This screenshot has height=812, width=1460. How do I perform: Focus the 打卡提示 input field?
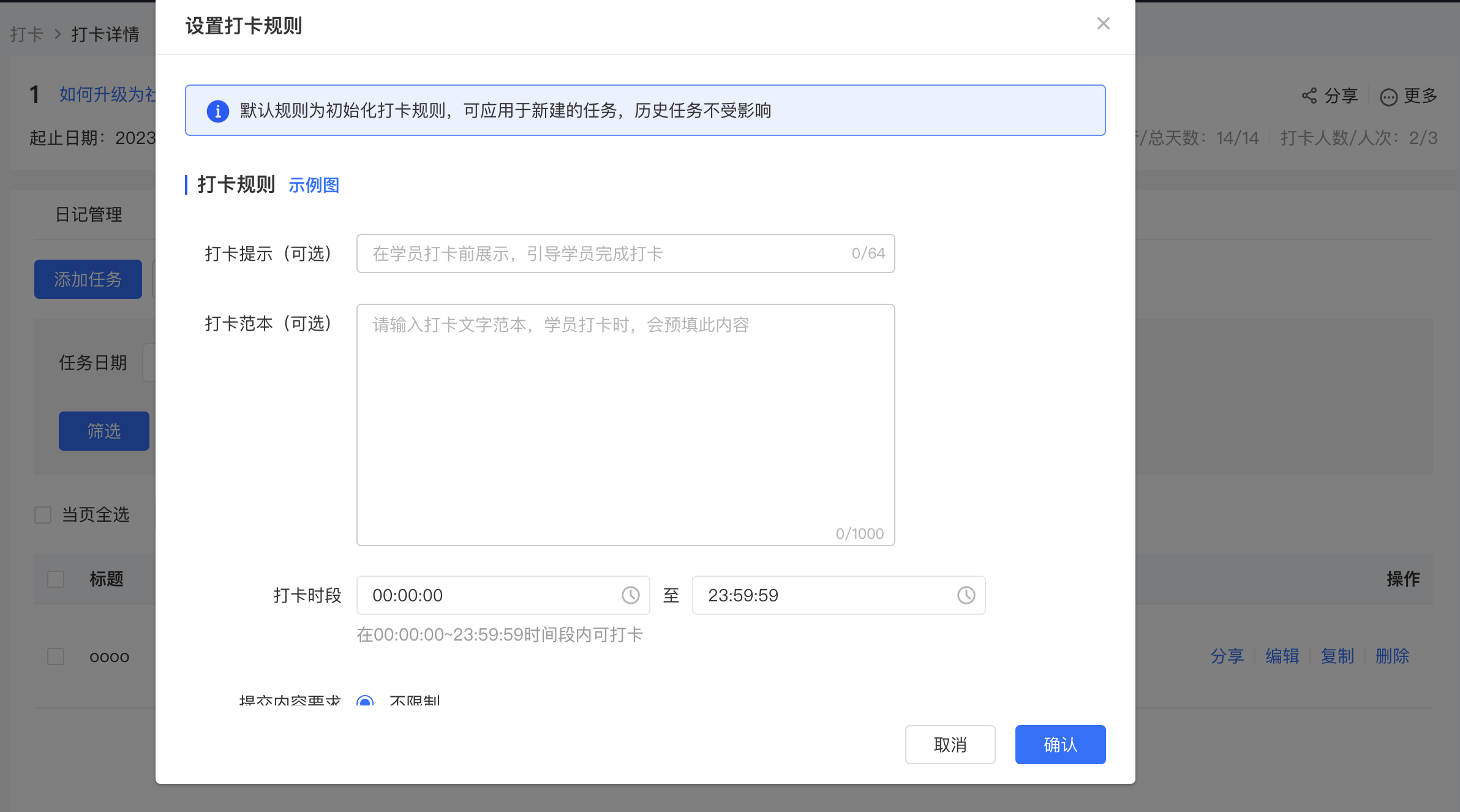coord(625,254)
